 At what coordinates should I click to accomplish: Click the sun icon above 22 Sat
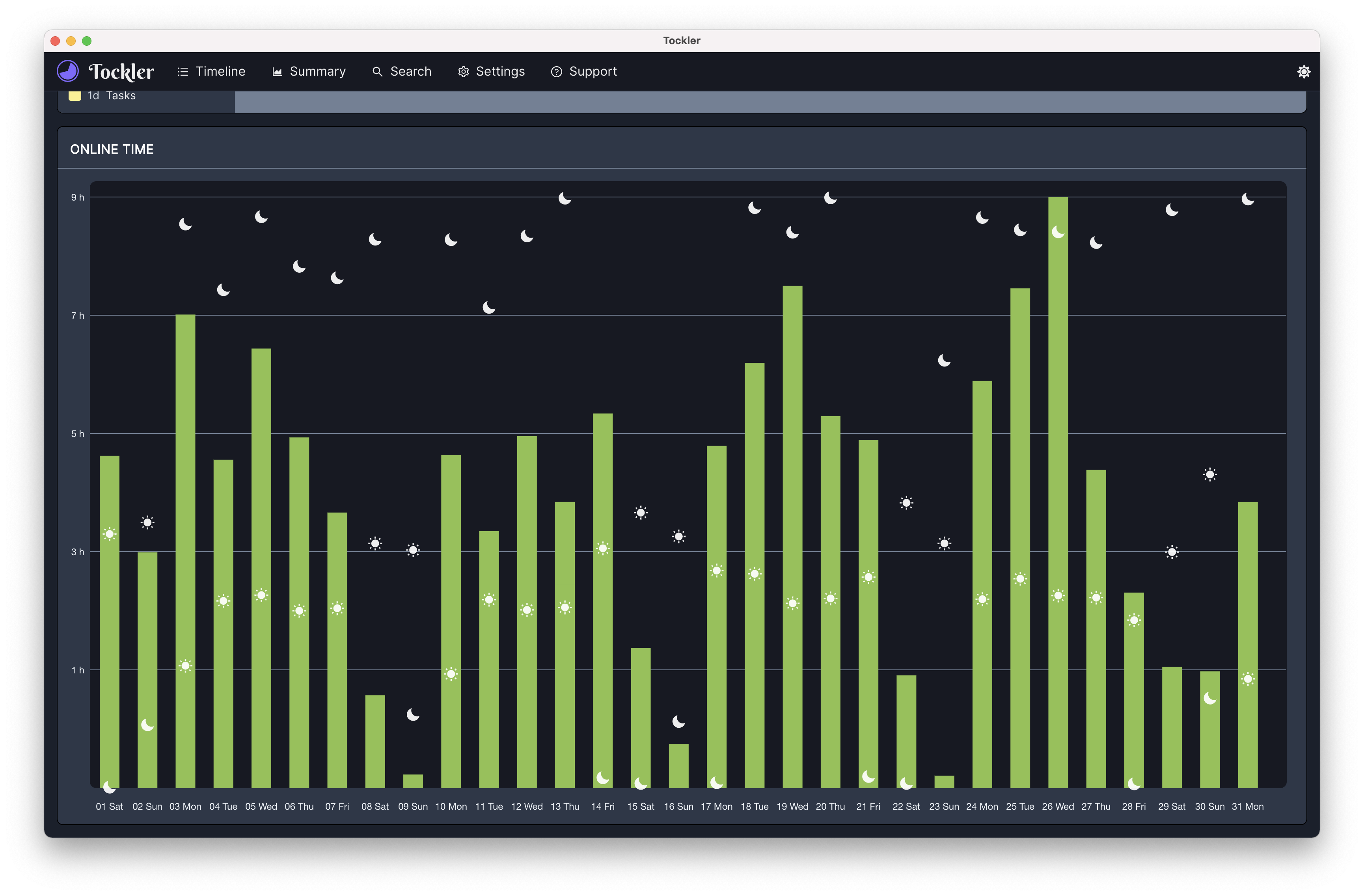pyautogui.click(x=906, y=503)
